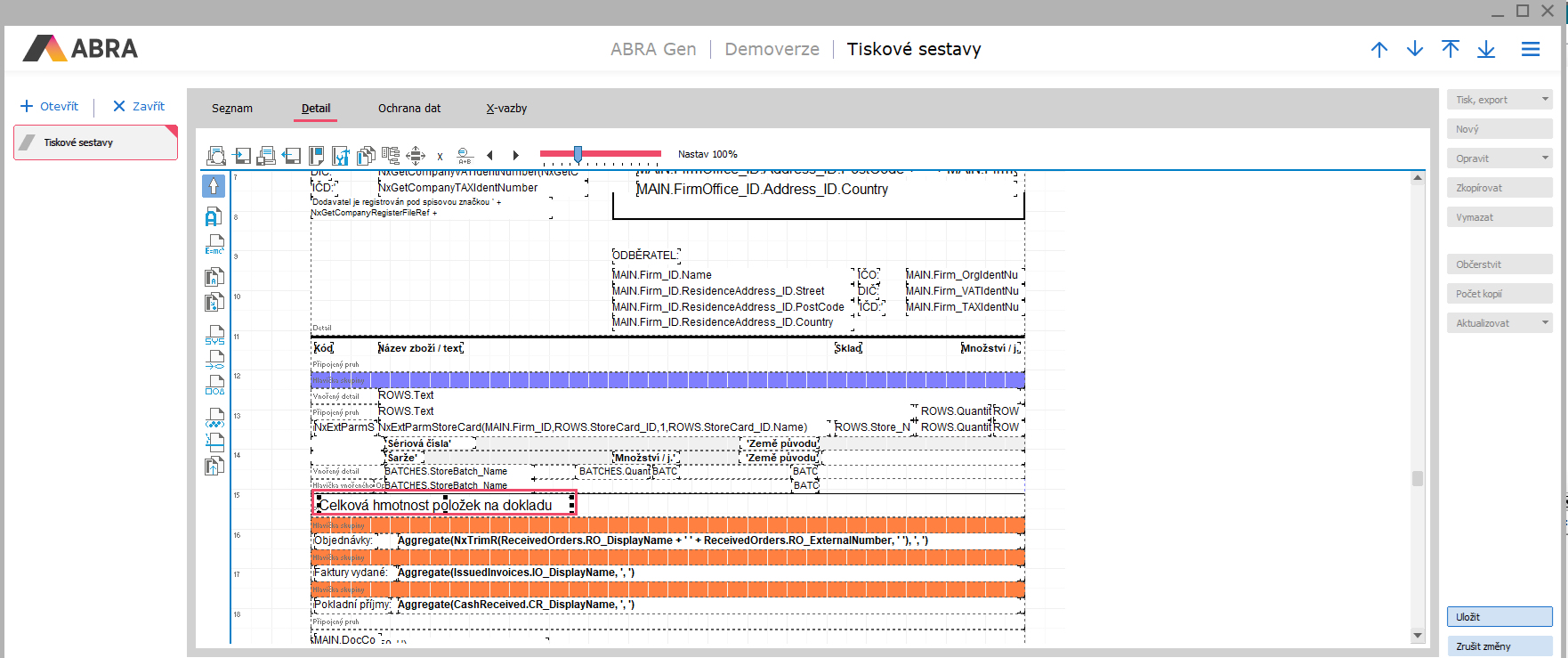Click the Zkopírovat button
The height and width of the screenshot is (658, 1568).
(x=1499, y=188)
